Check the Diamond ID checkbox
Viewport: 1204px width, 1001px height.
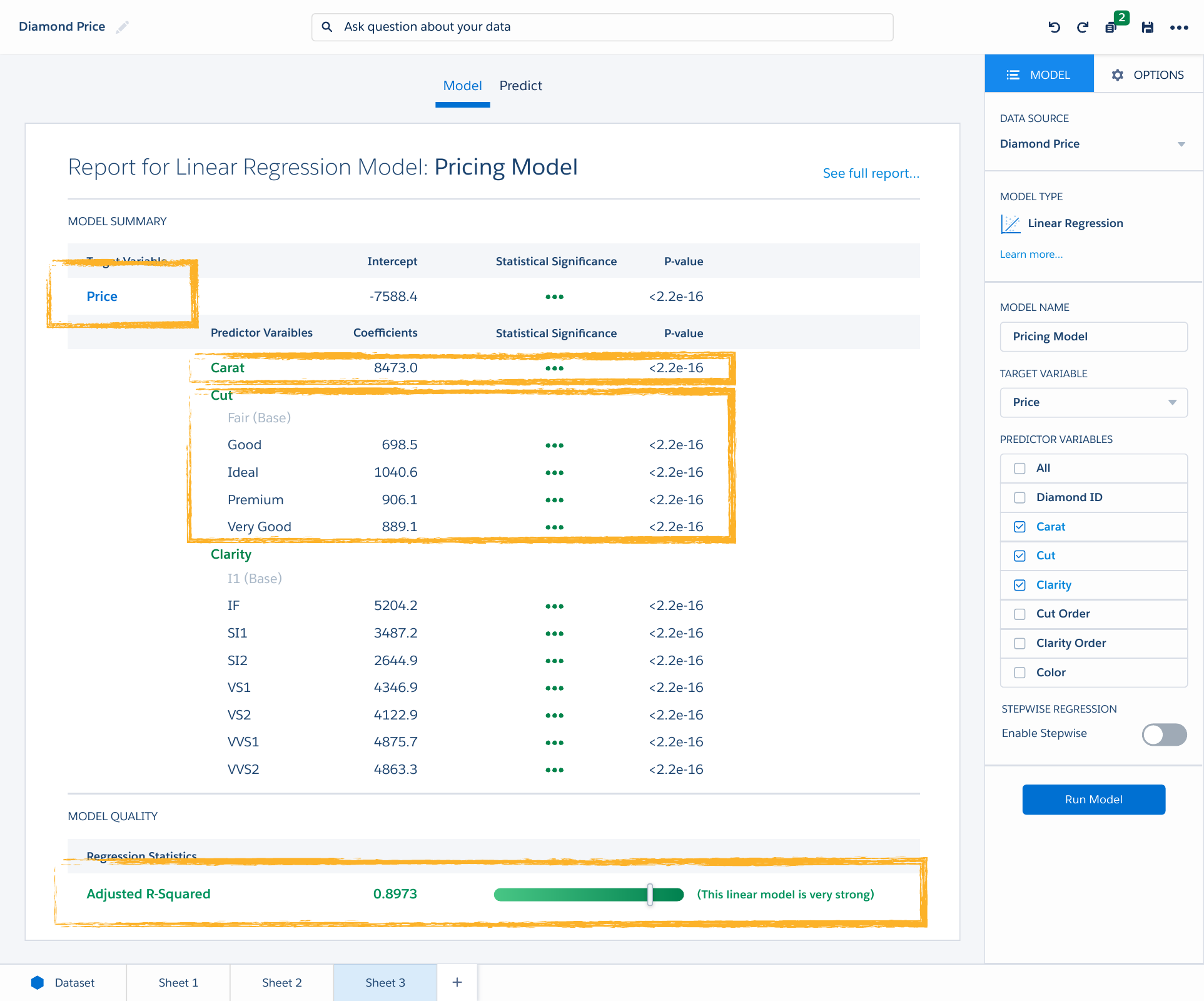1019,497
